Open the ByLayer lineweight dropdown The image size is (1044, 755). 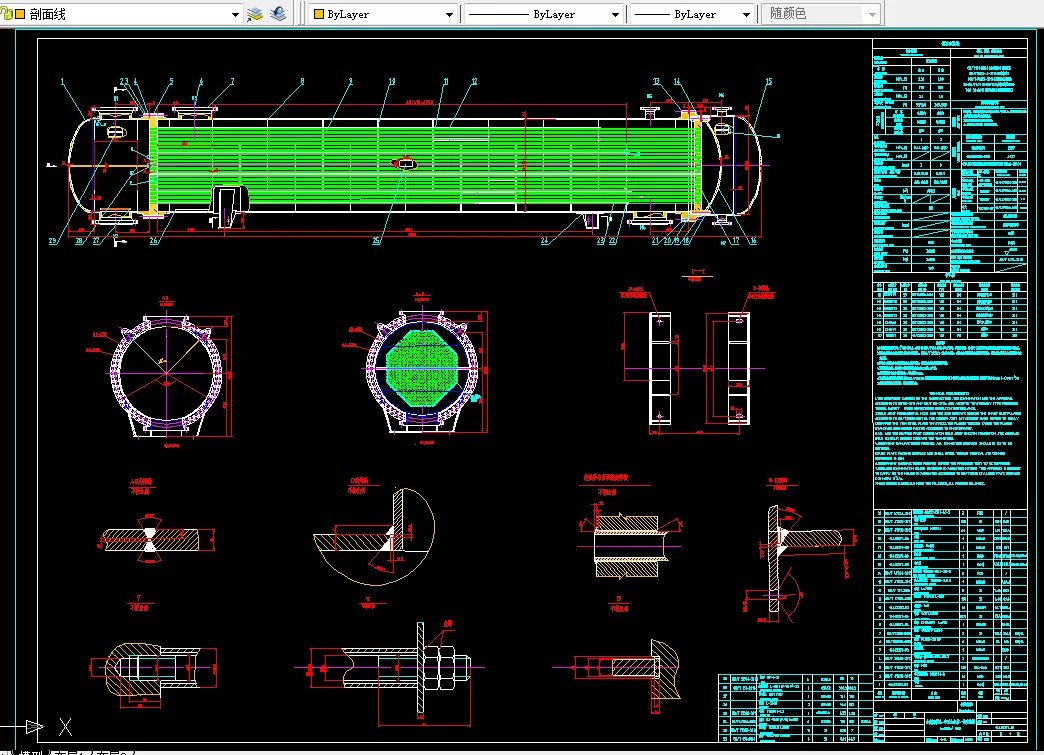tap(746, 14)
